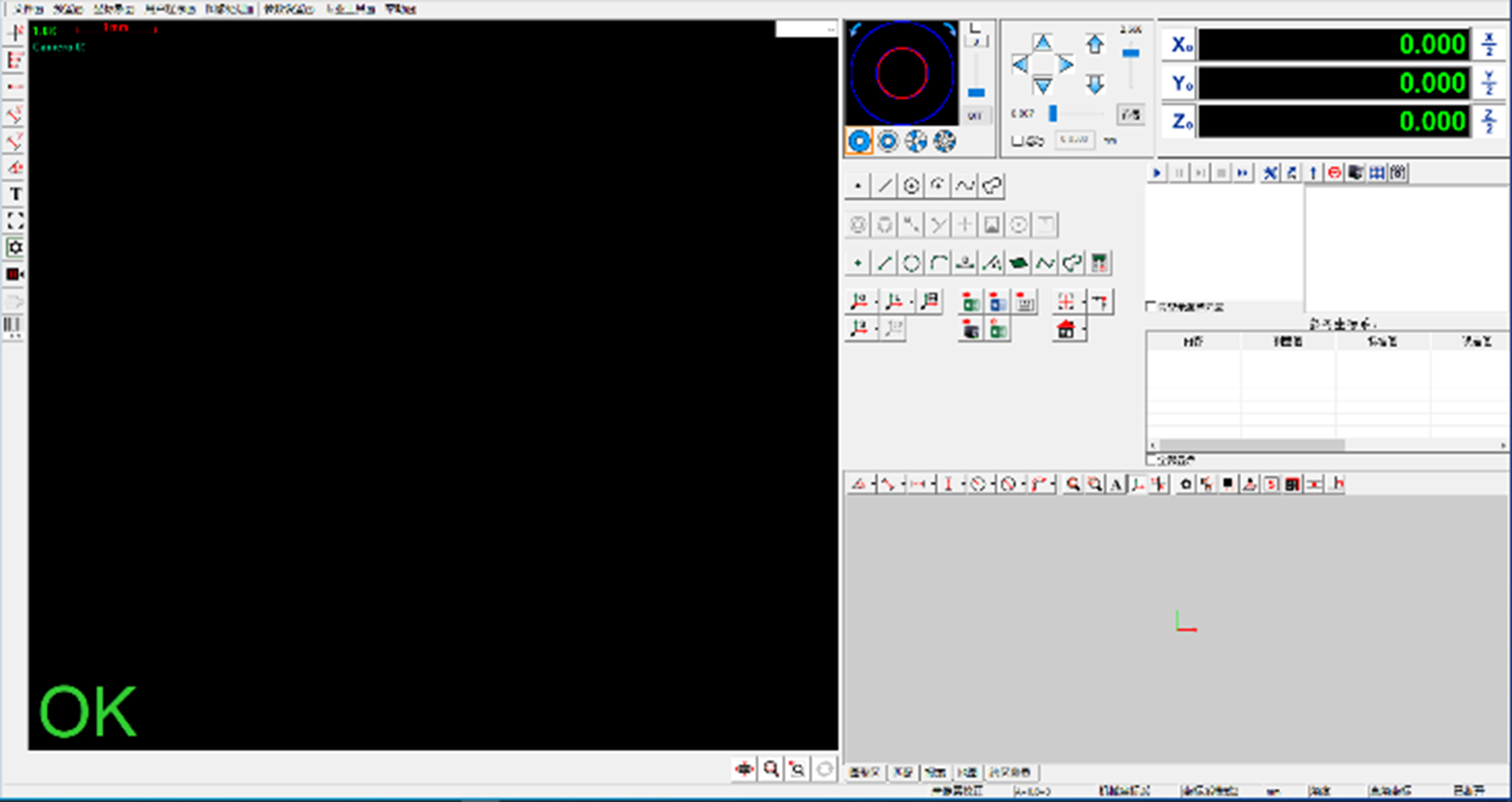Click the red-handled magnifier zoom icon

(771, 769)
